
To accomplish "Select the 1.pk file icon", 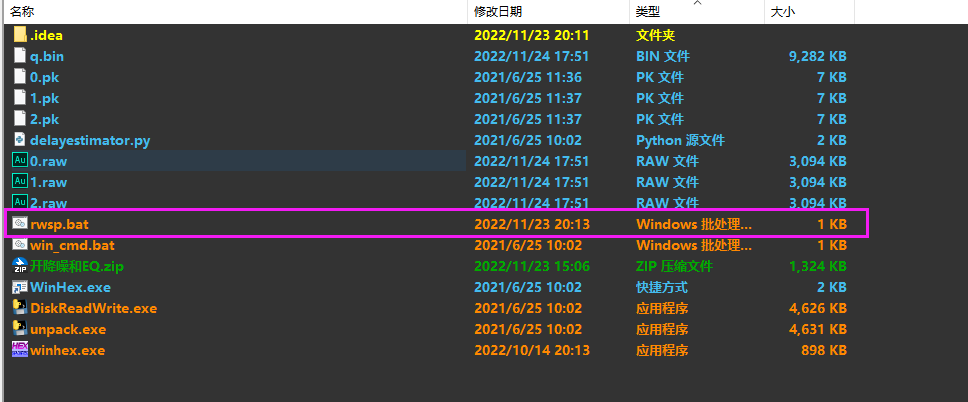I will pos(20,98).
